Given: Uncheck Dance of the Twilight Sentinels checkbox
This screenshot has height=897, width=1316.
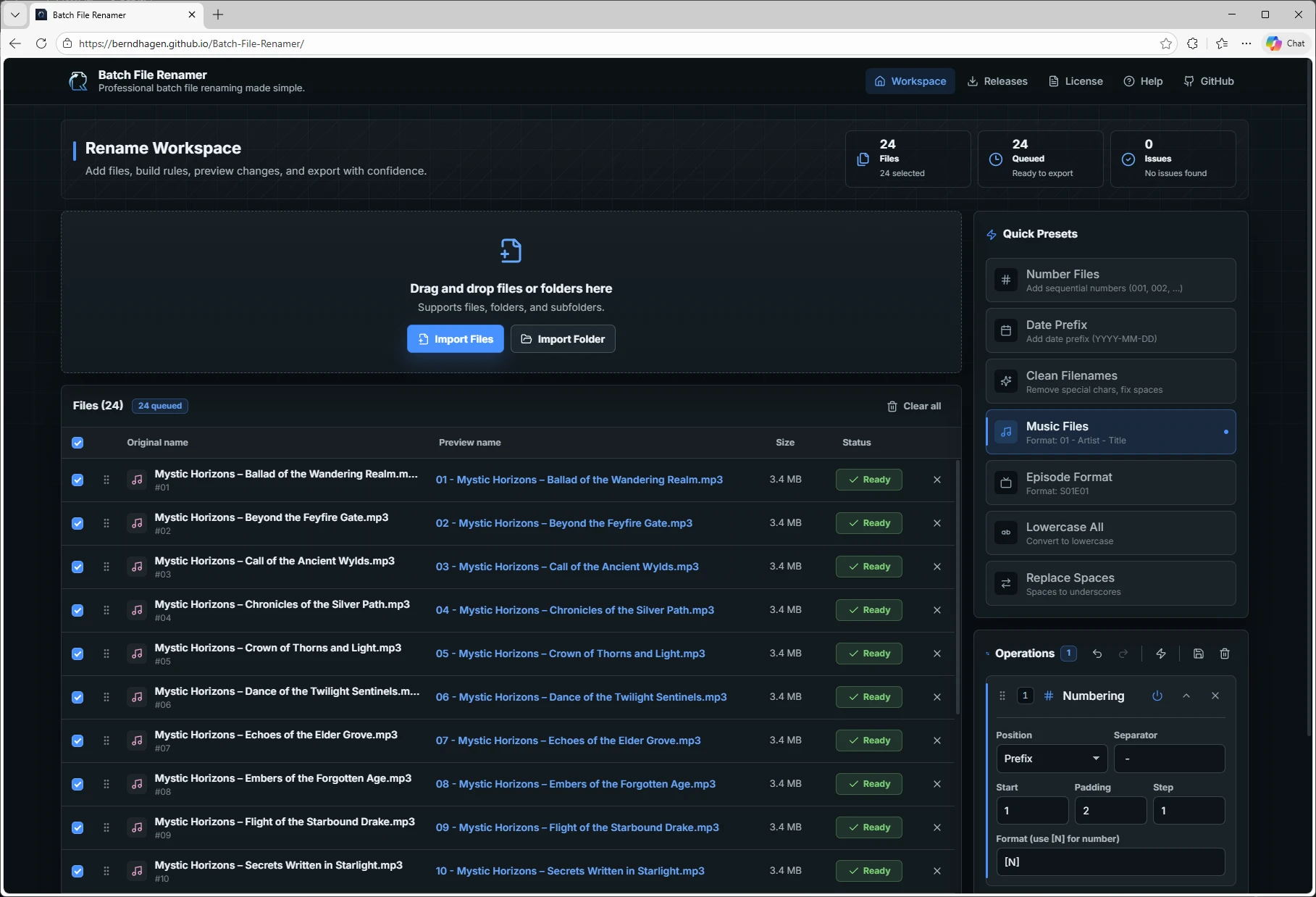Looking at the screenshot, I should pyautogui.click(x=77, y=697).
